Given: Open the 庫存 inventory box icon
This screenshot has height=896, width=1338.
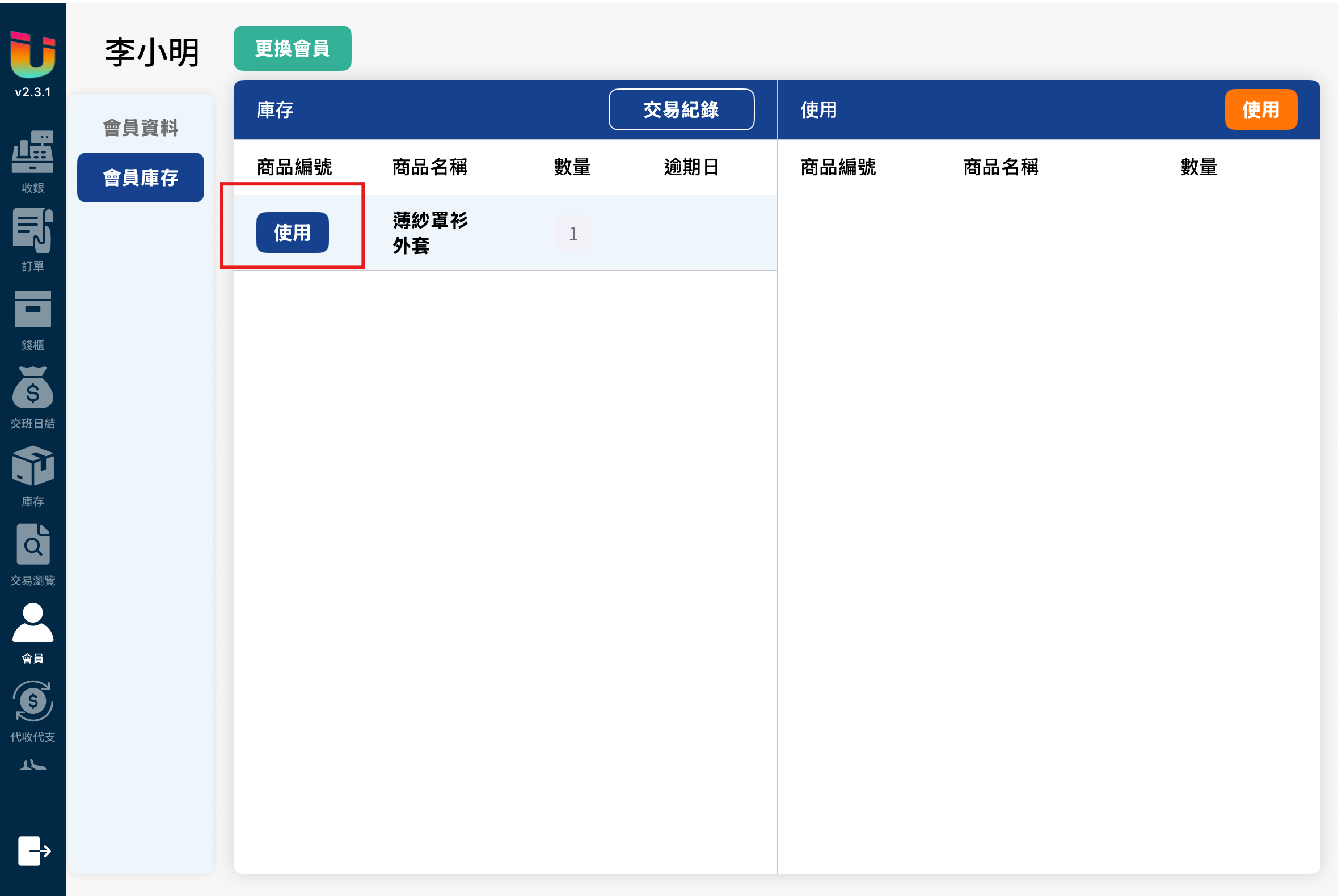Looking at the screenshot, I should tap(32, 466).
